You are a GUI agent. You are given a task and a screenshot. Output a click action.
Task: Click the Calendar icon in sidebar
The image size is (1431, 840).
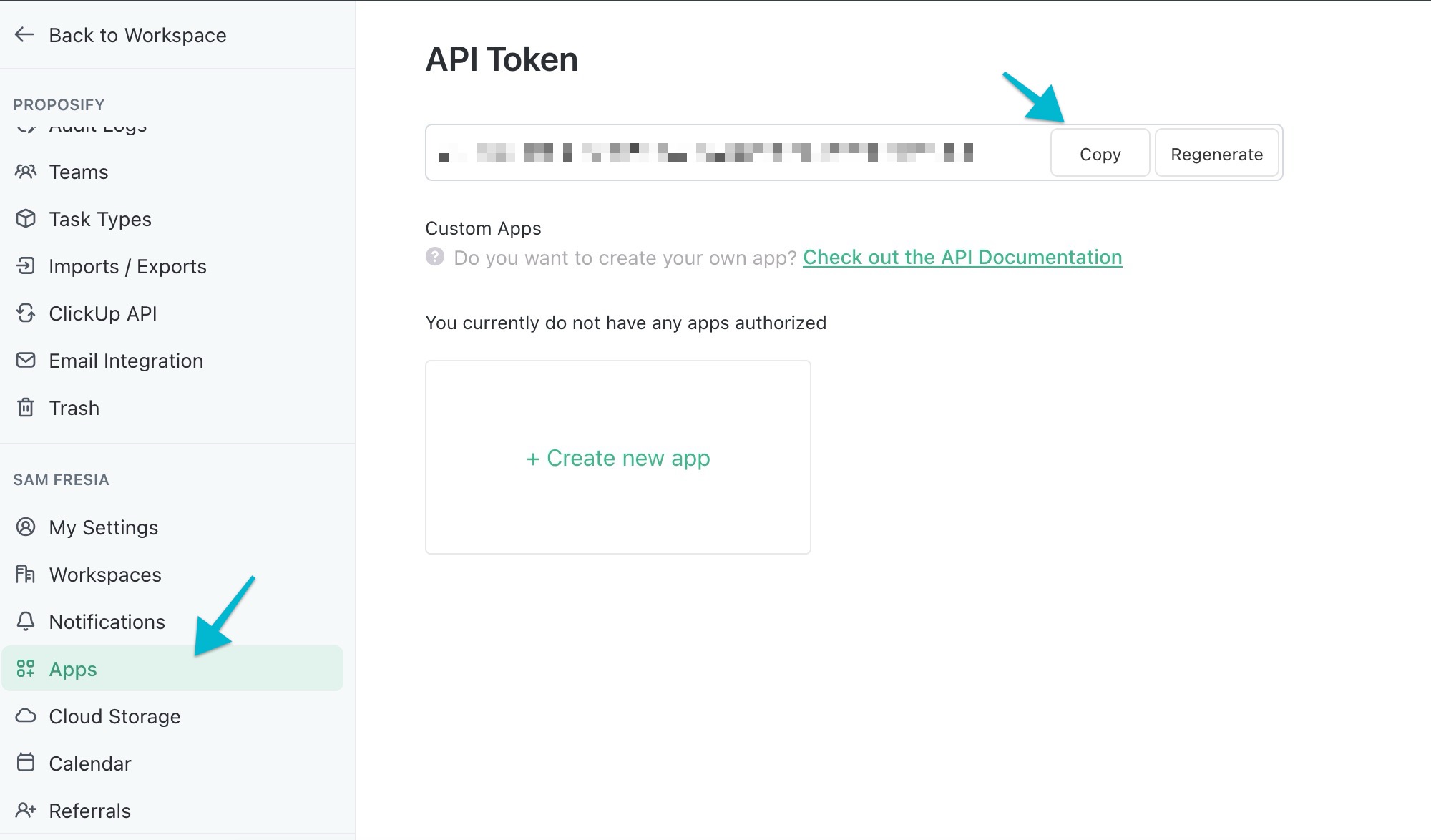tap(26, 762)
